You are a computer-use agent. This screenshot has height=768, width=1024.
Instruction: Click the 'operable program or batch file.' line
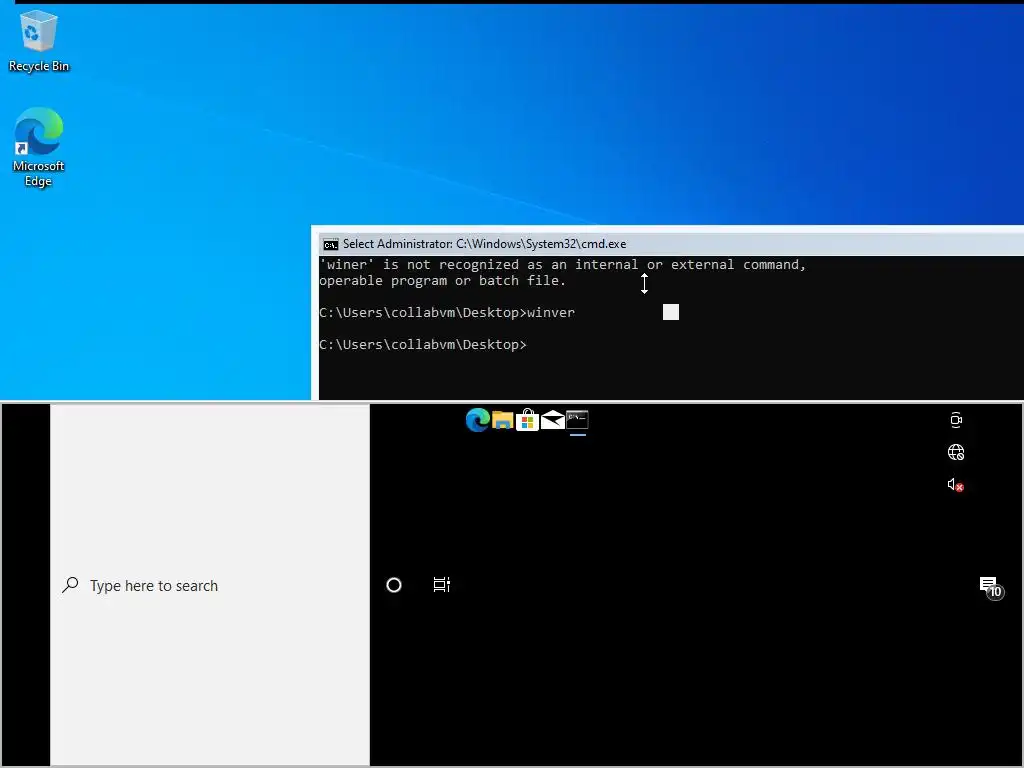point(442,281)
